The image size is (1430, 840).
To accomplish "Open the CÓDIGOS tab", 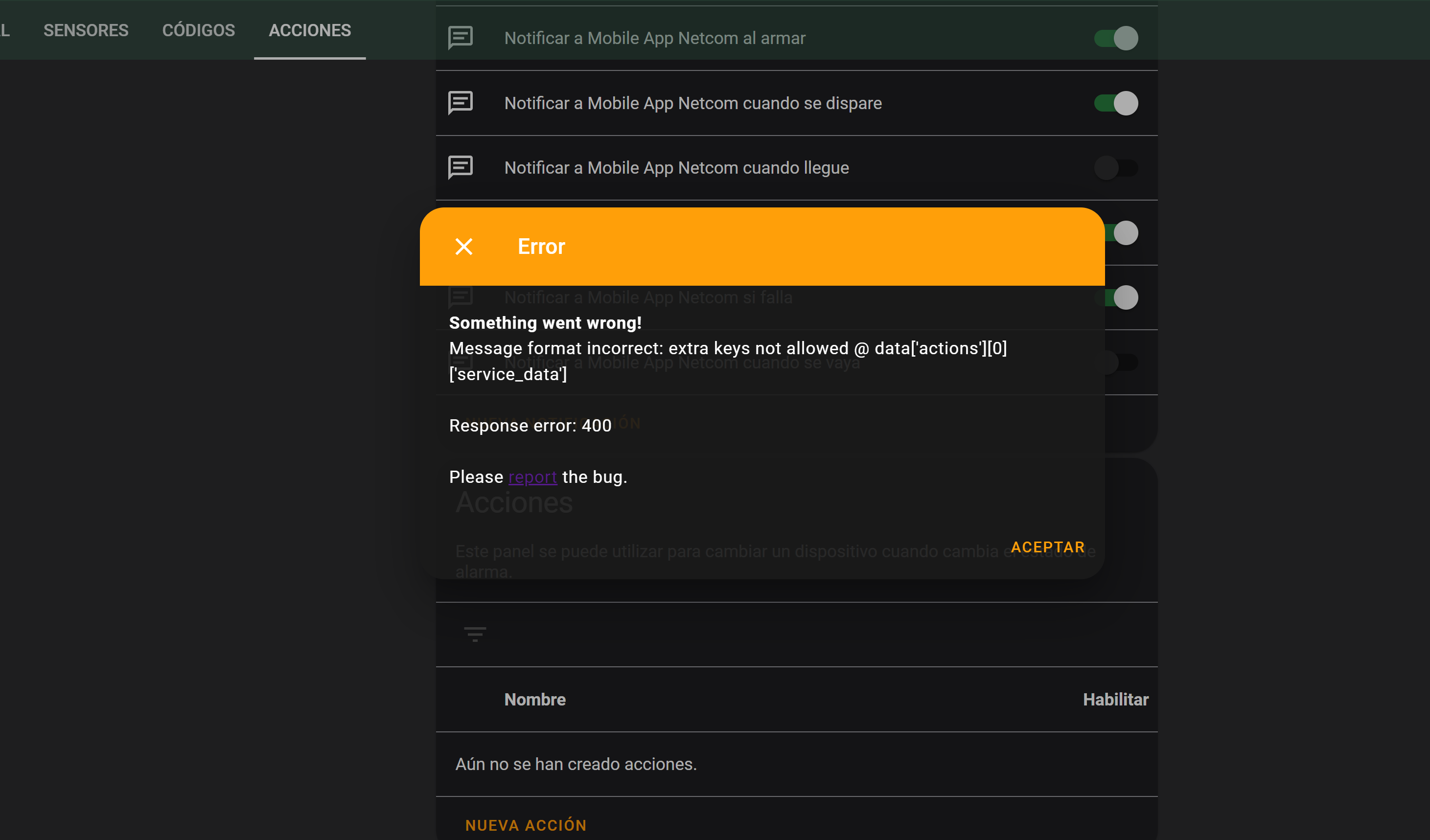I will [199, 29].
